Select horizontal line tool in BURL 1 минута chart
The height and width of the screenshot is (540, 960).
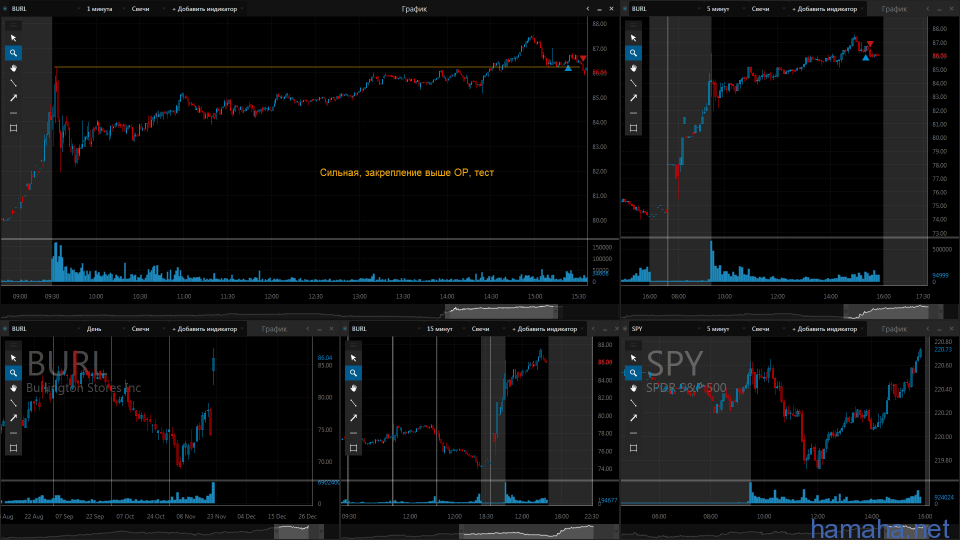point(13,113)
